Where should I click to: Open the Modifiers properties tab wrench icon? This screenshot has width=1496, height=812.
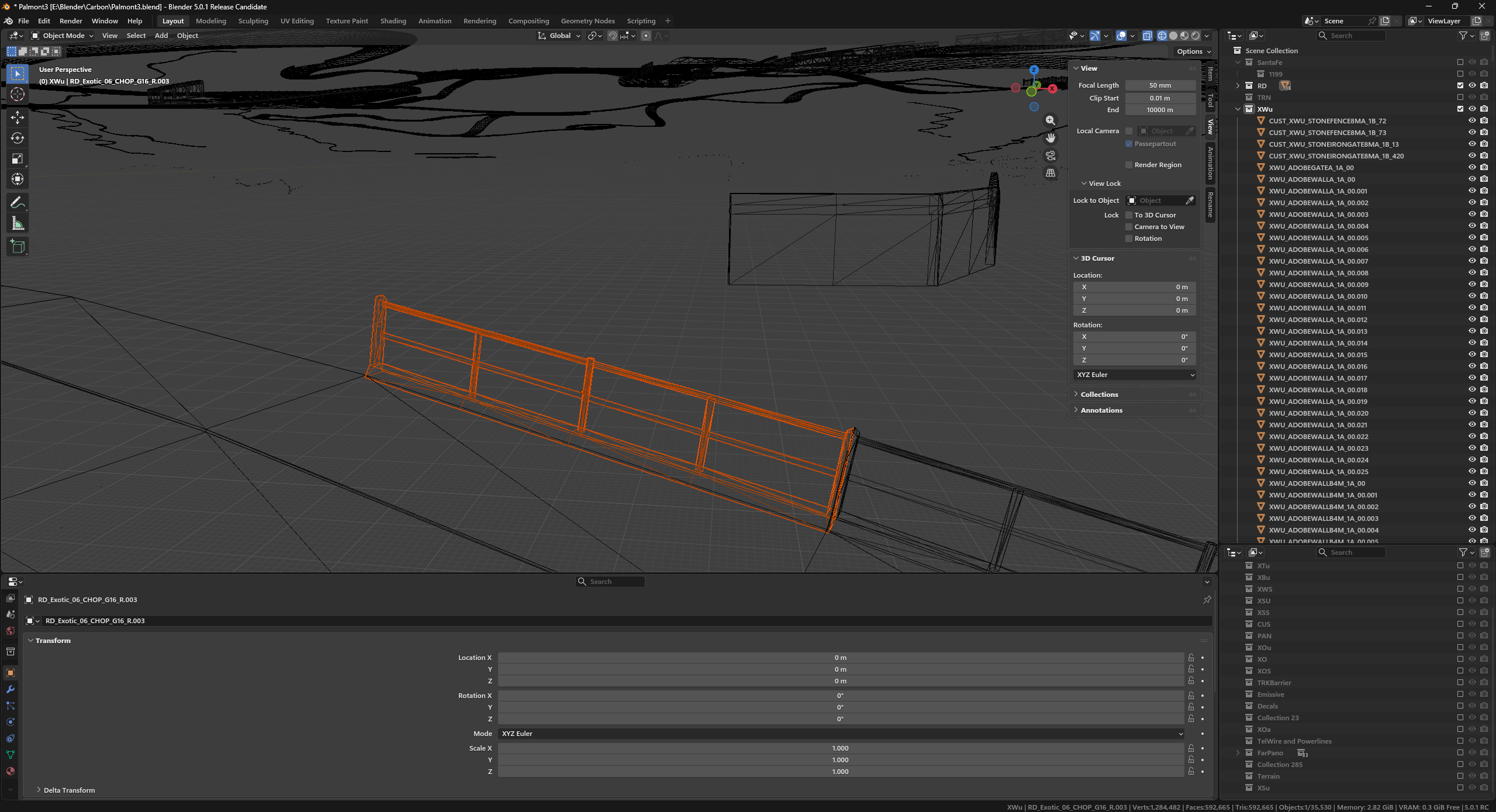(x=11, y=689)
